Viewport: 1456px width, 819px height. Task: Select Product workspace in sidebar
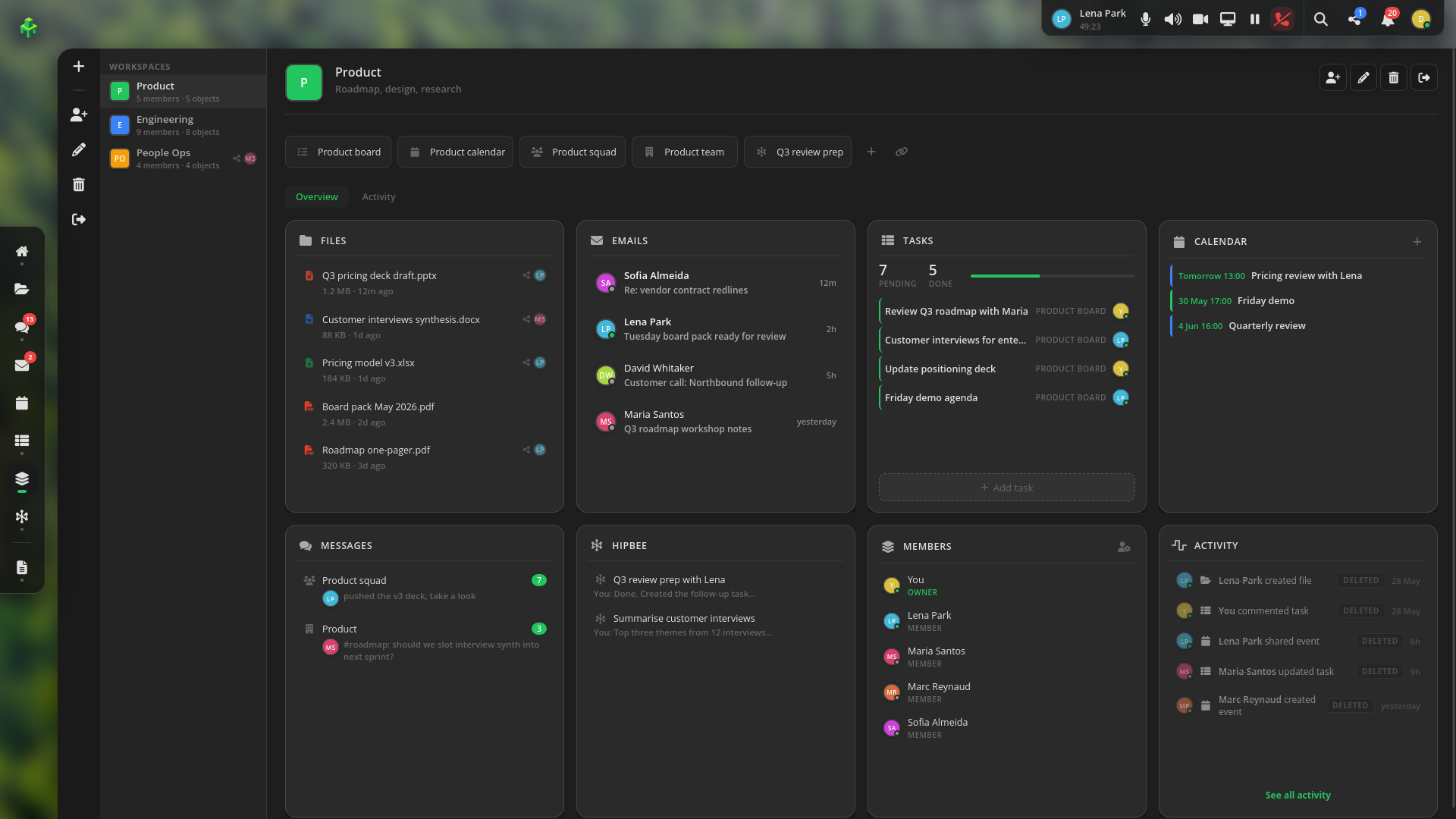(183, 91)
